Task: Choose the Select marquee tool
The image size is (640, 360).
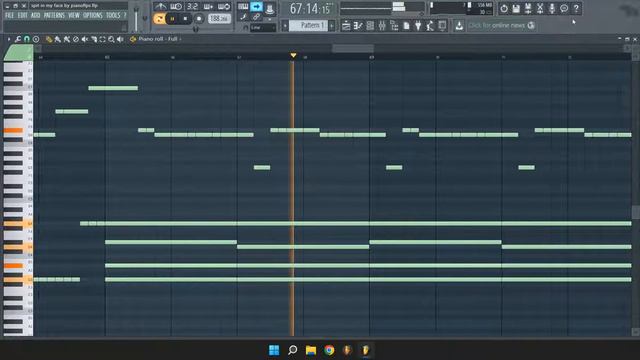Action: (102, 39)
